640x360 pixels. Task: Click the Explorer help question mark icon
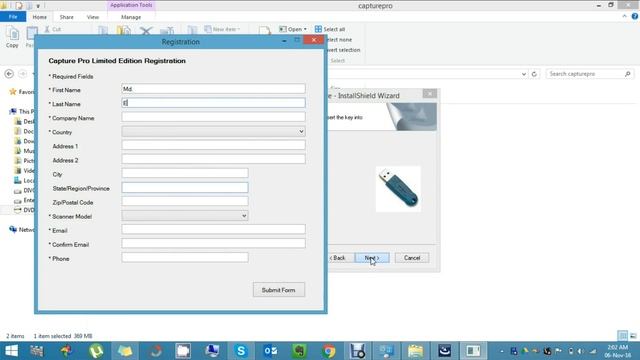[635, 16]
